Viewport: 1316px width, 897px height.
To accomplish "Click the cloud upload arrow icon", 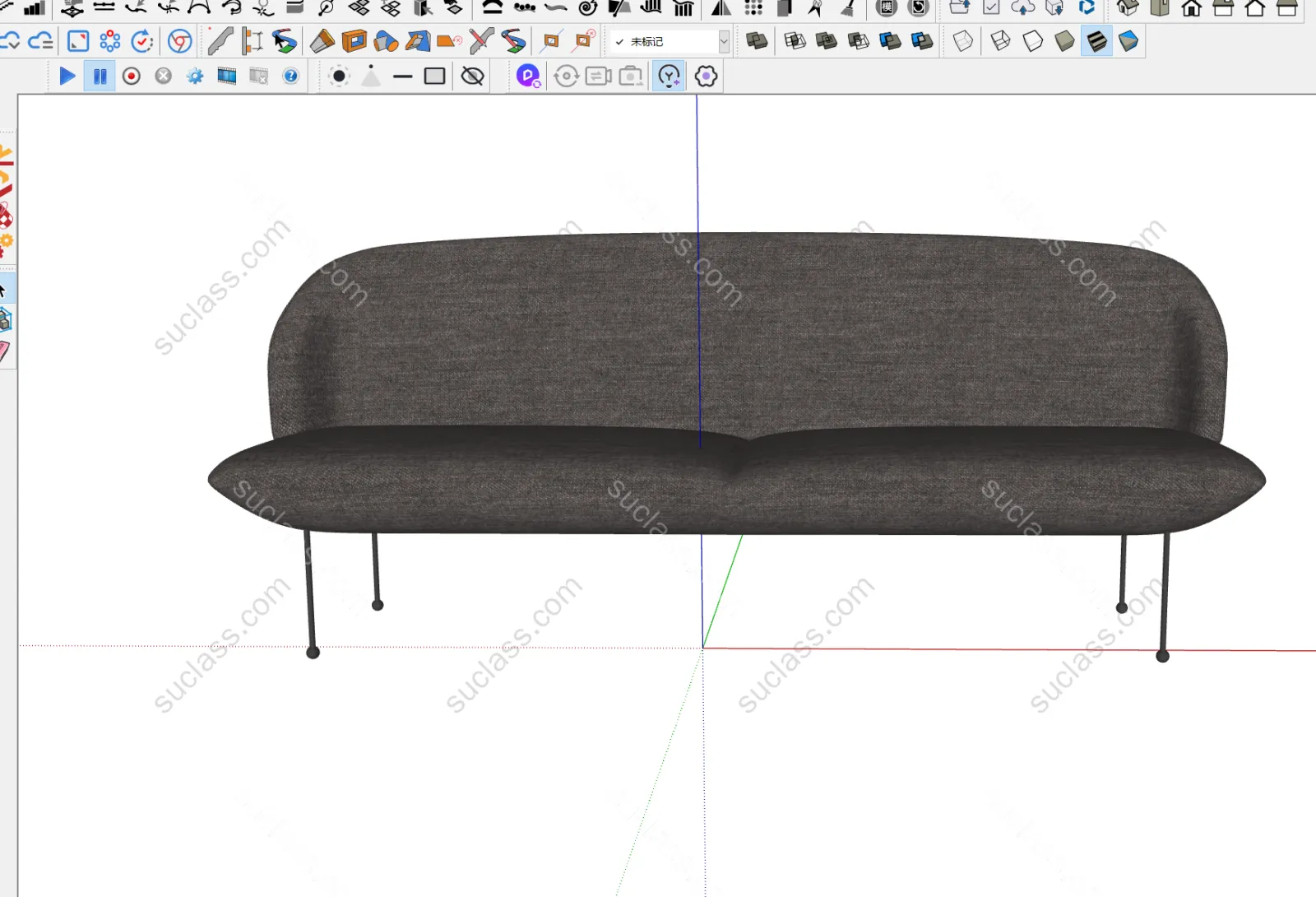I will pos(1023,7).
